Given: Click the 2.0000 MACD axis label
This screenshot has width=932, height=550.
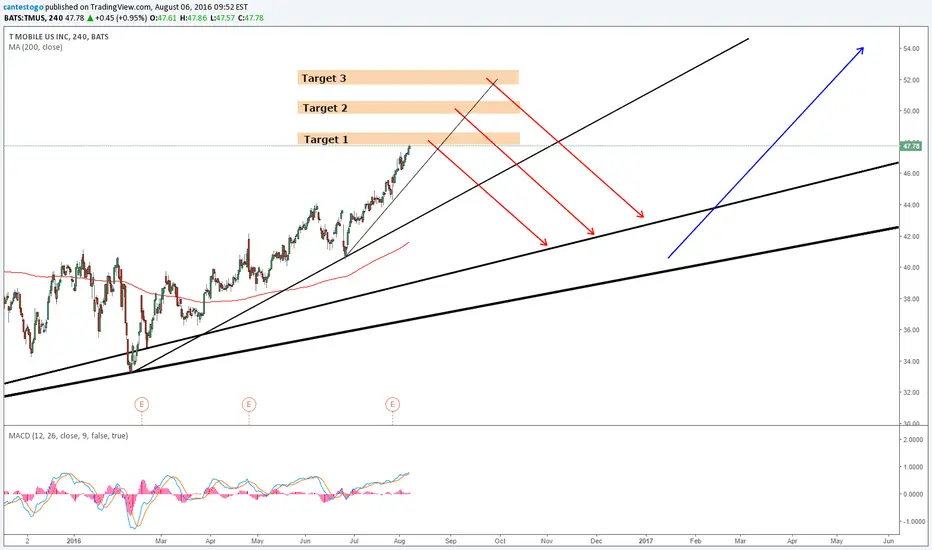Looking at the screenshot, I should tap(912, 440).
